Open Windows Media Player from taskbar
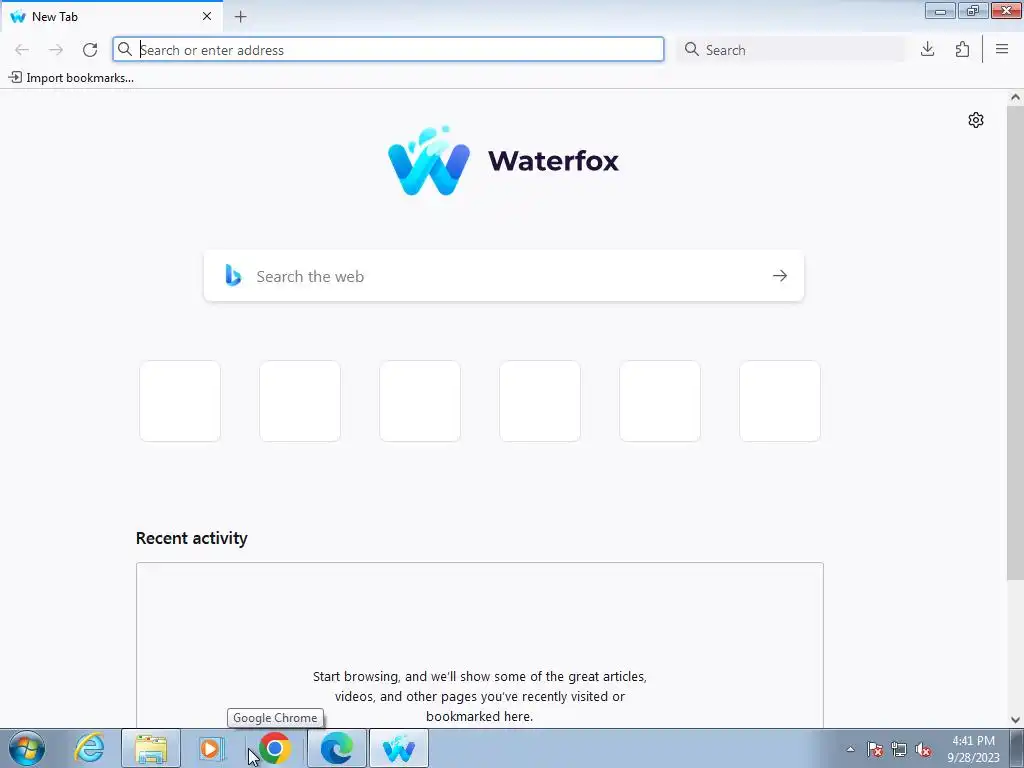The image size is (1024, 768). coord(212,748)
